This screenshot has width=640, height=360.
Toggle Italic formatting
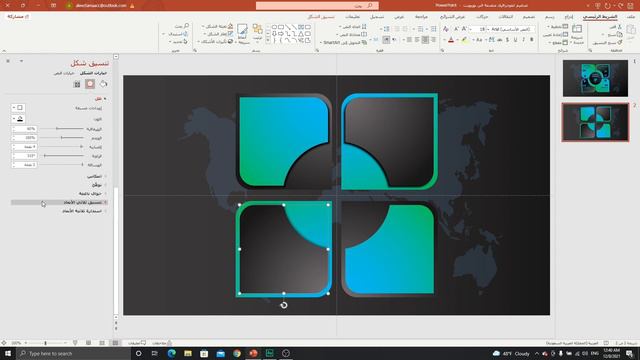523,40
